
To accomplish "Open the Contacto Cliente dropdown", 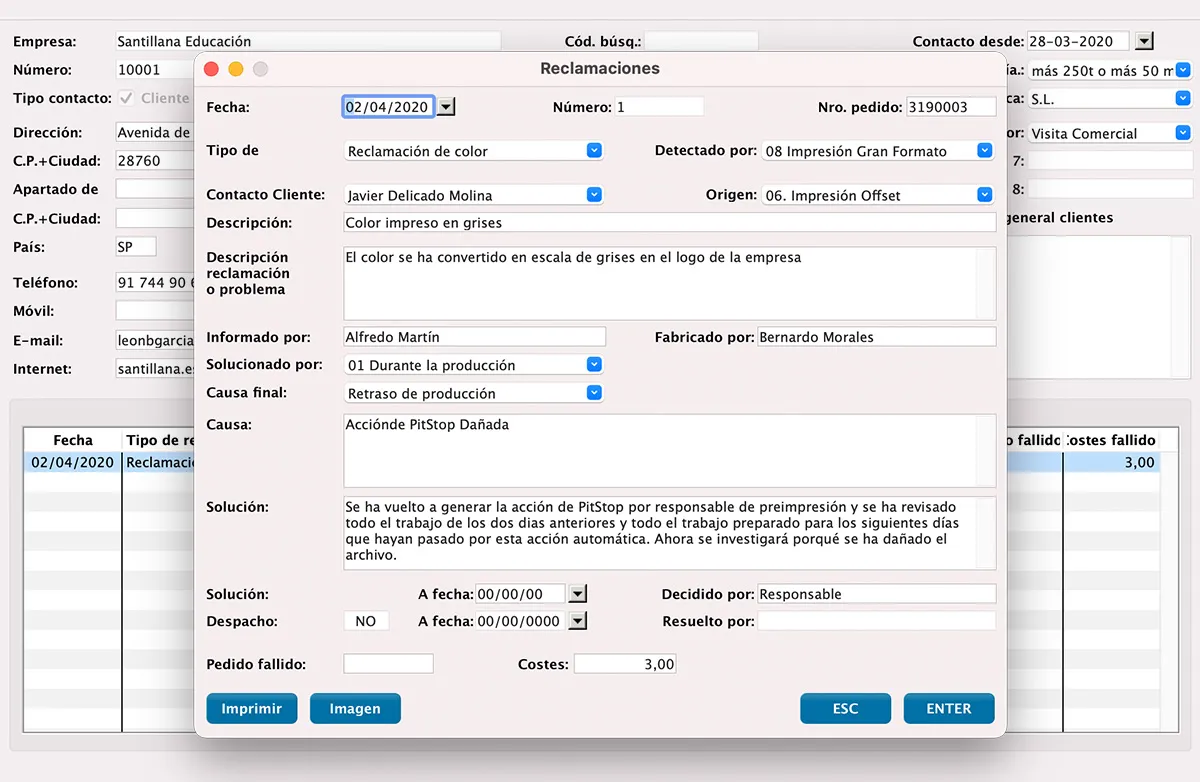I will tap(594, 195).
